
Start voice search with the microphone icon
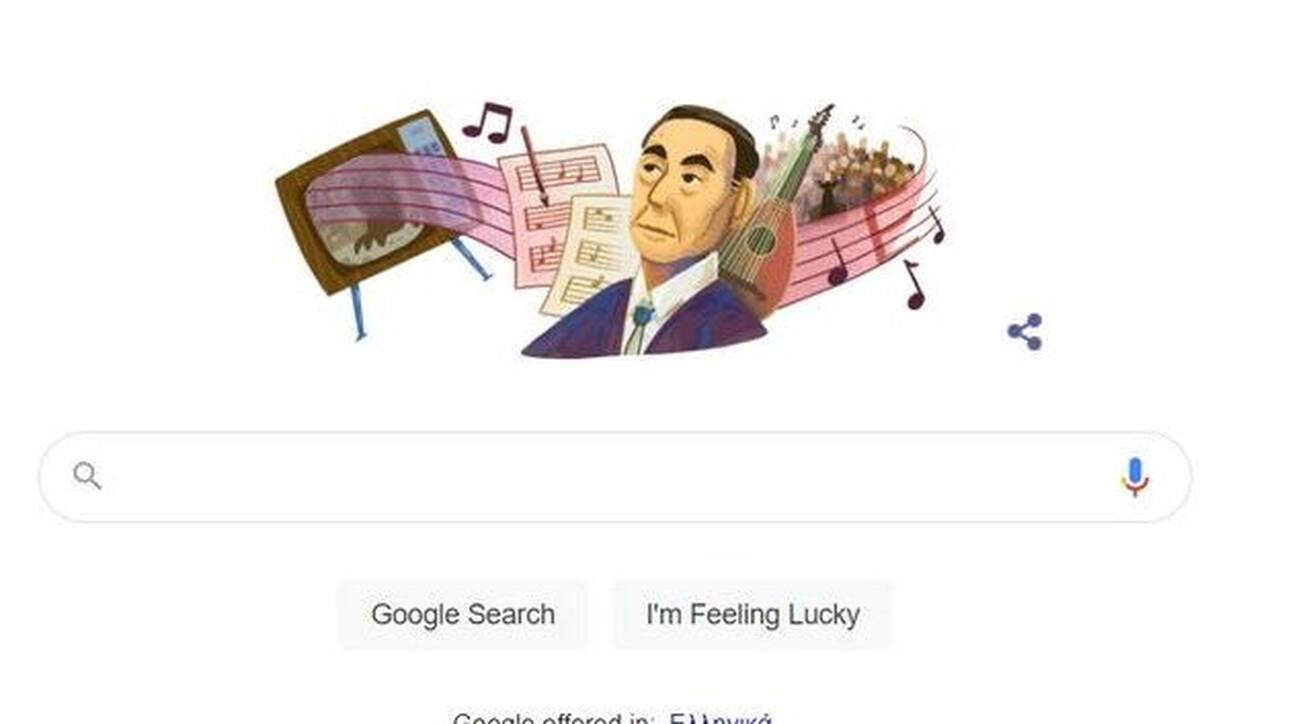tap(1134, 477)
